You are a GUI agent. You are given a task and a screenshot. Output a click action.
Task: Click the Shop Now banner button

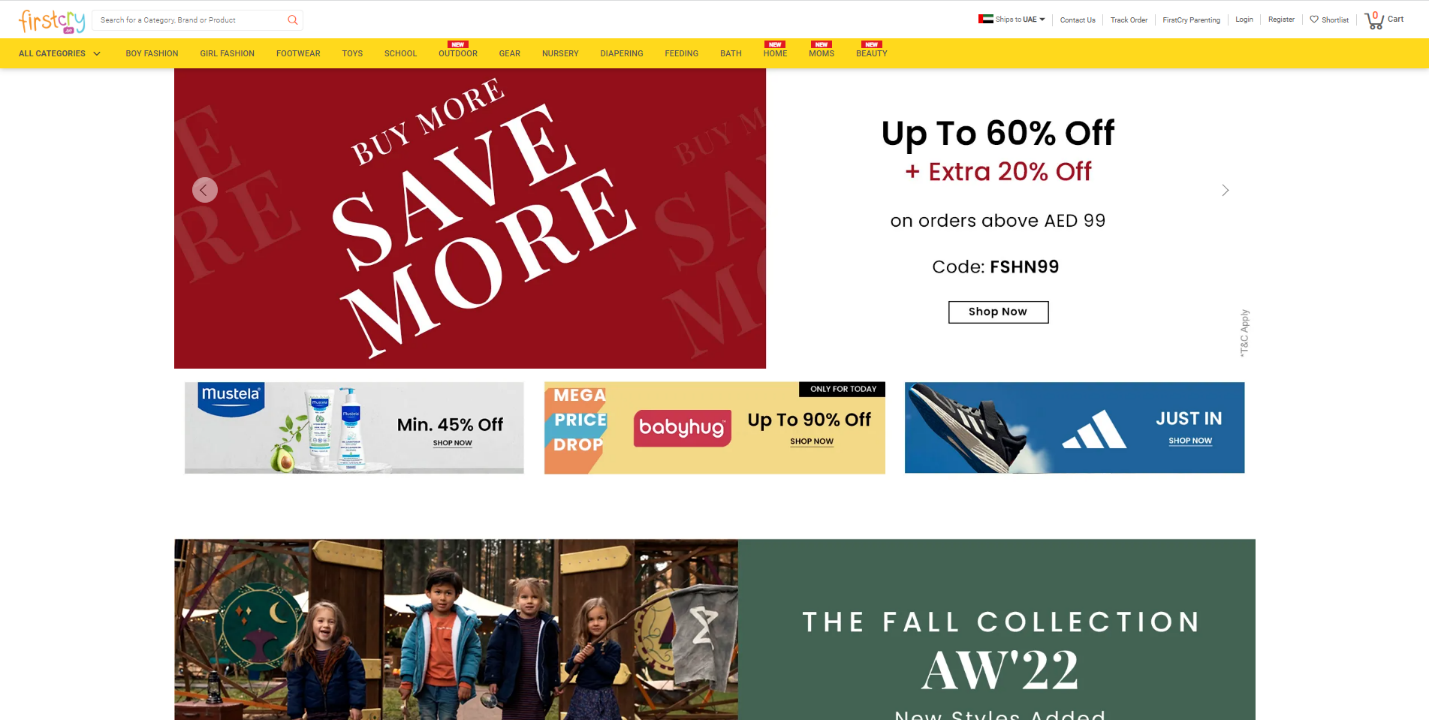pos(998,312)
